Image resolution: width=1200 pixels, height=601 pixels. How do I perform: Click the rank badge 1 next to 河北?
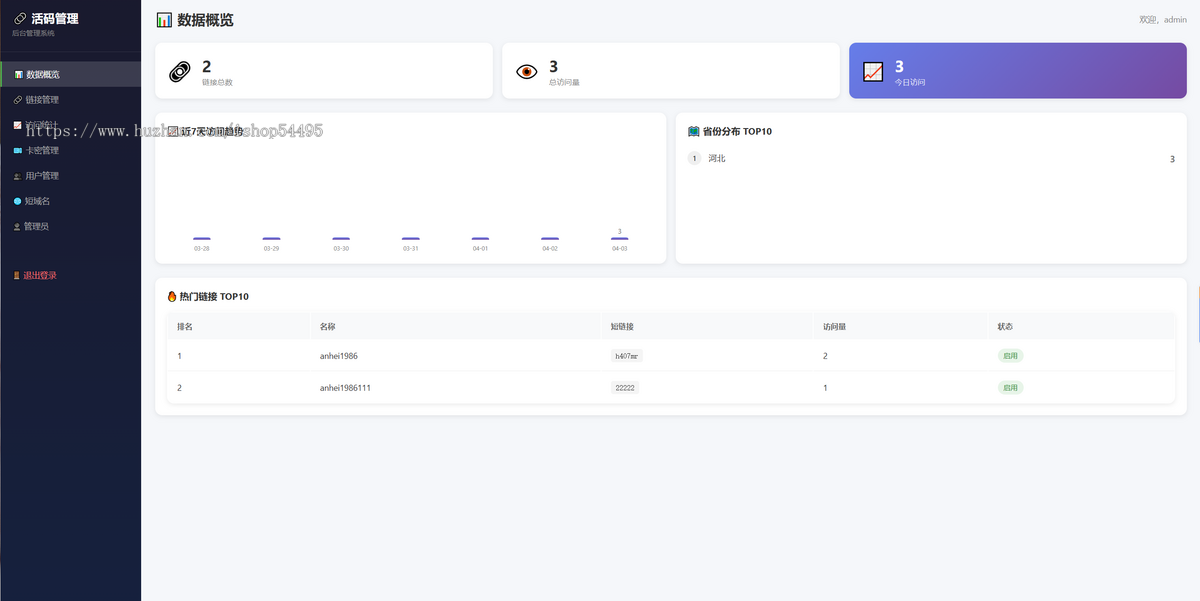tap(695, 159)
